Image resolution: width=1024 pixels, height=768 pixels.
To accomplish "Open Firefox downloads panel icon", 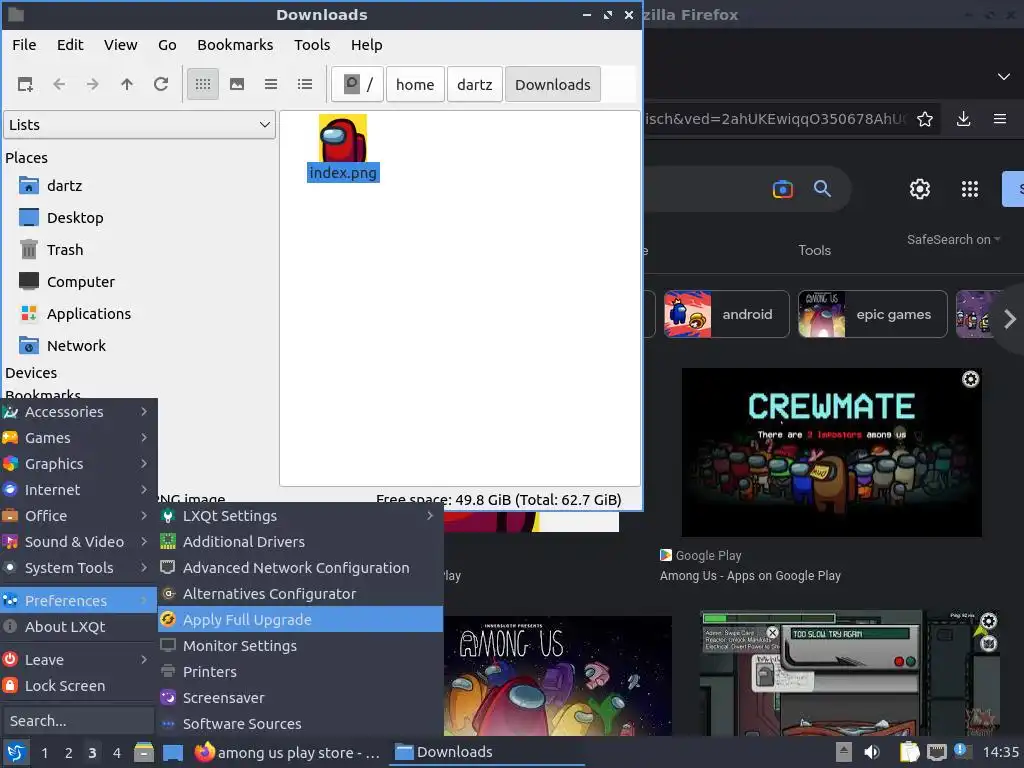I will (963, 119).
